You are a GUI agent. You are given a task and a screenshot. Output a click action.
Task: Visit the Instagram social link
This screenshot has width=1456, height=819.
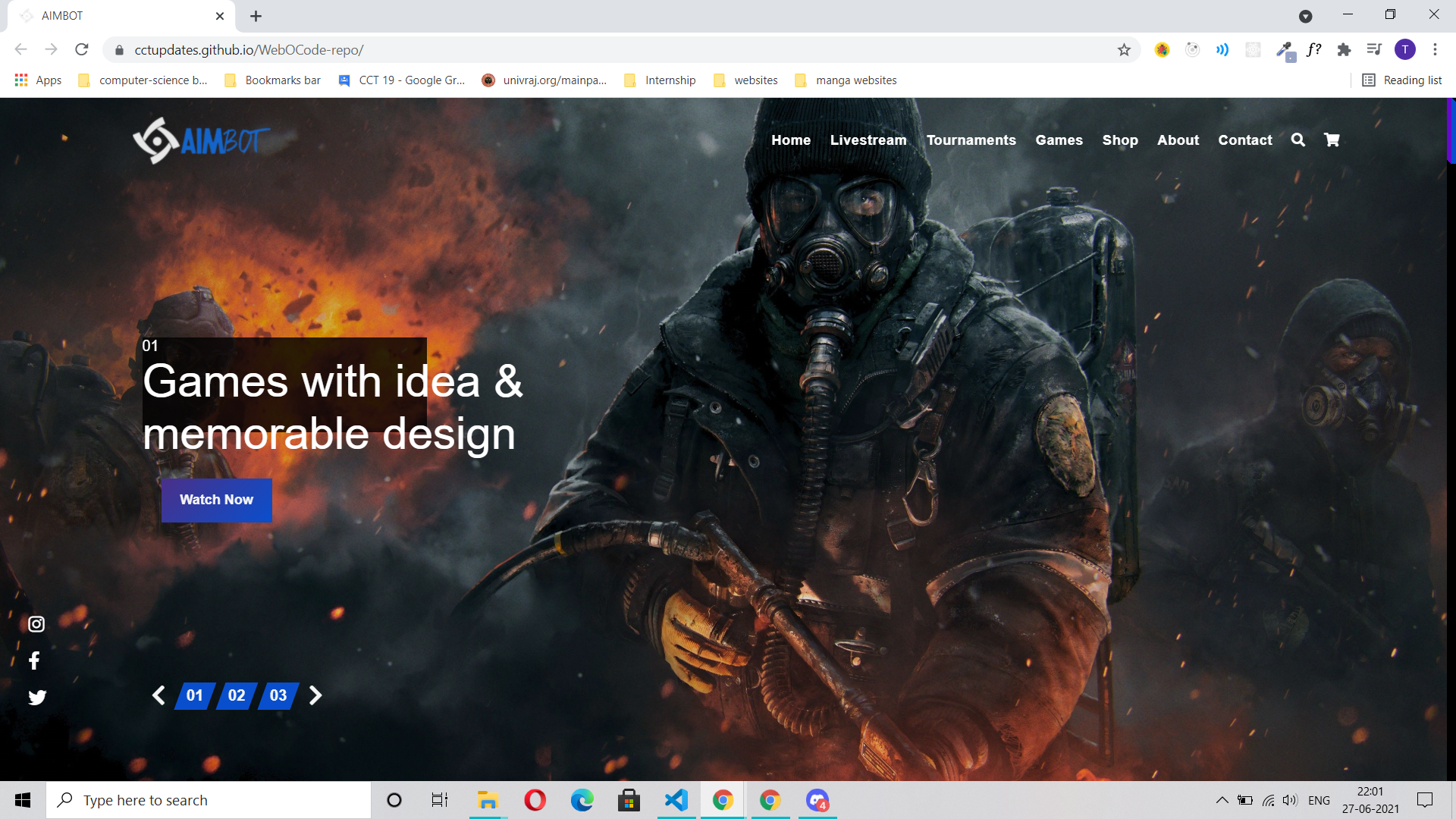(36, 624)
